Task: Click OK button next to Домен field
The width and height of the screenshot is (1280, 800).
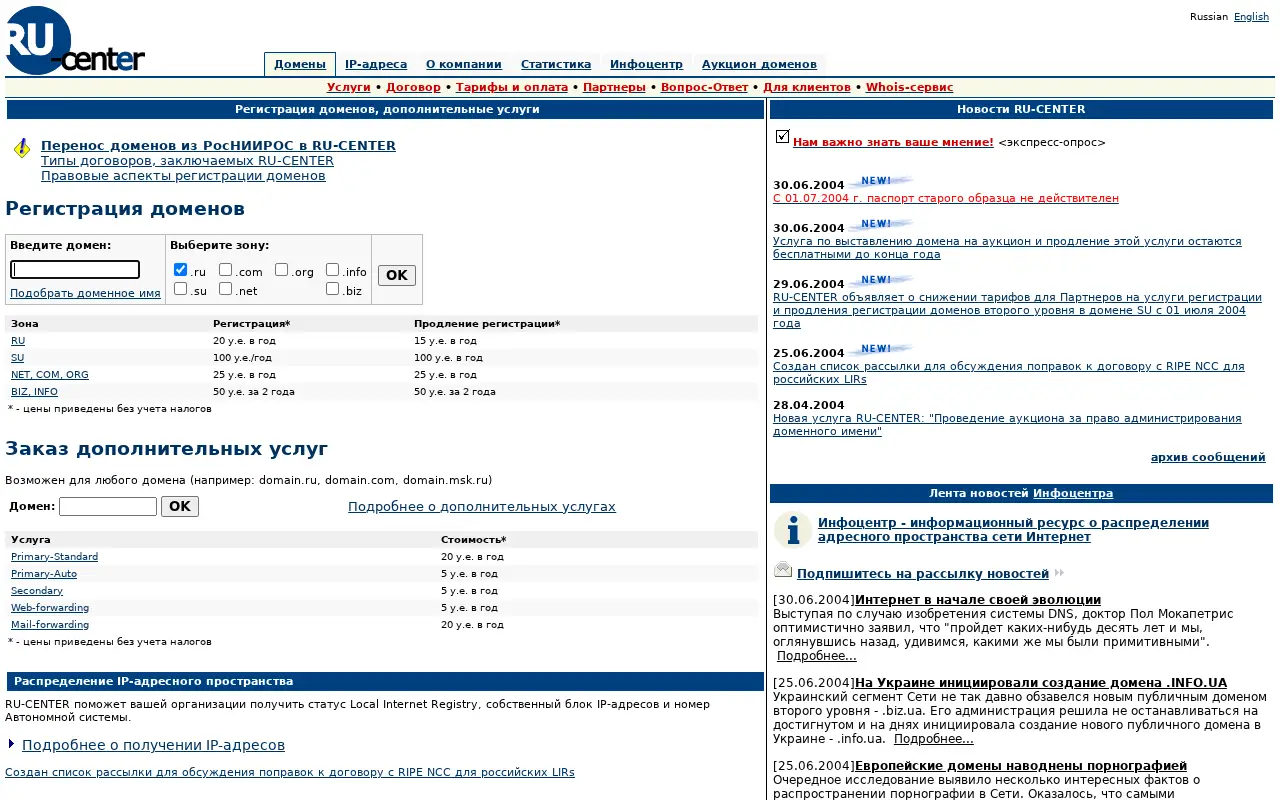Action: [x=180, y=506]
